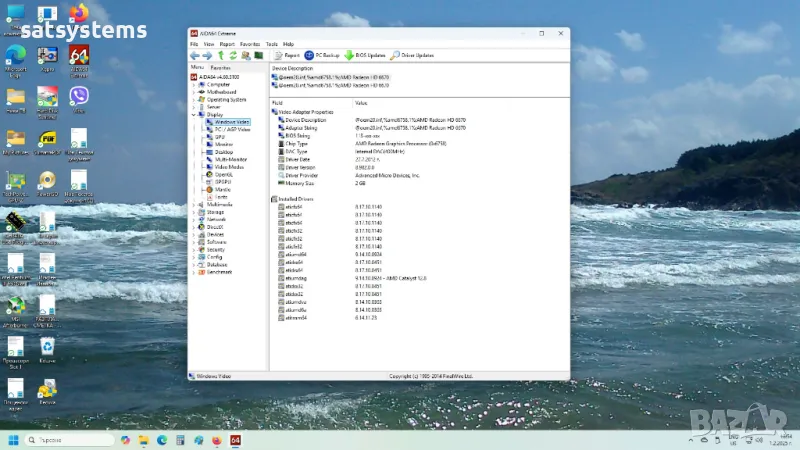
Task: Open BIOS Updates from toolbar
Action: tap(364, 56)
